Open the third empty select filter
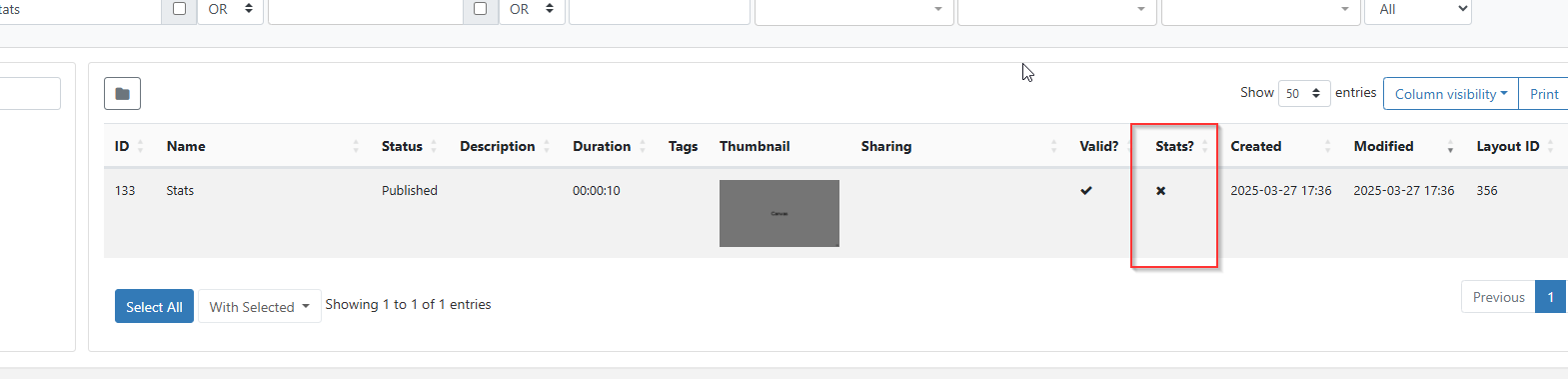Image resolution: width=1568 pixels, height=379 pixels. (x=1261, y=10)
